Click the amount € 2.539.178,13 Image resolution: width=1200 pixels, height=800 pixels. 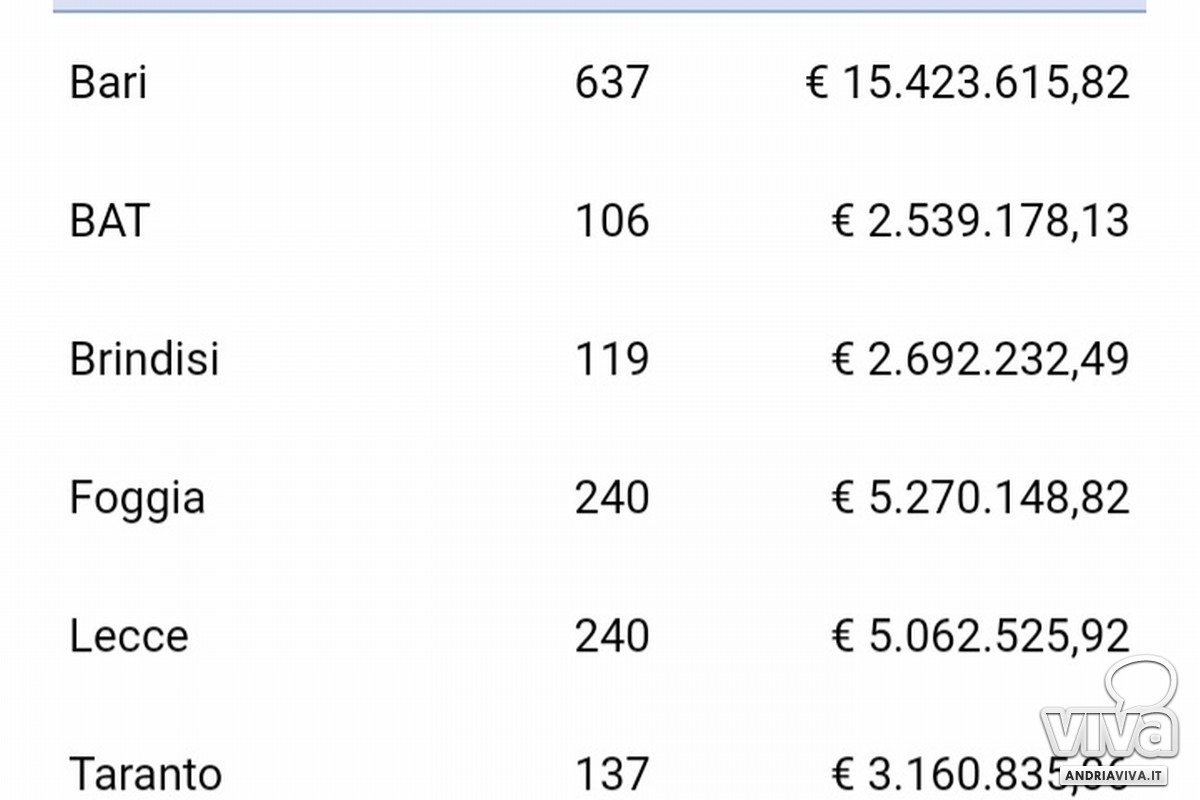(x=981, y=222)
